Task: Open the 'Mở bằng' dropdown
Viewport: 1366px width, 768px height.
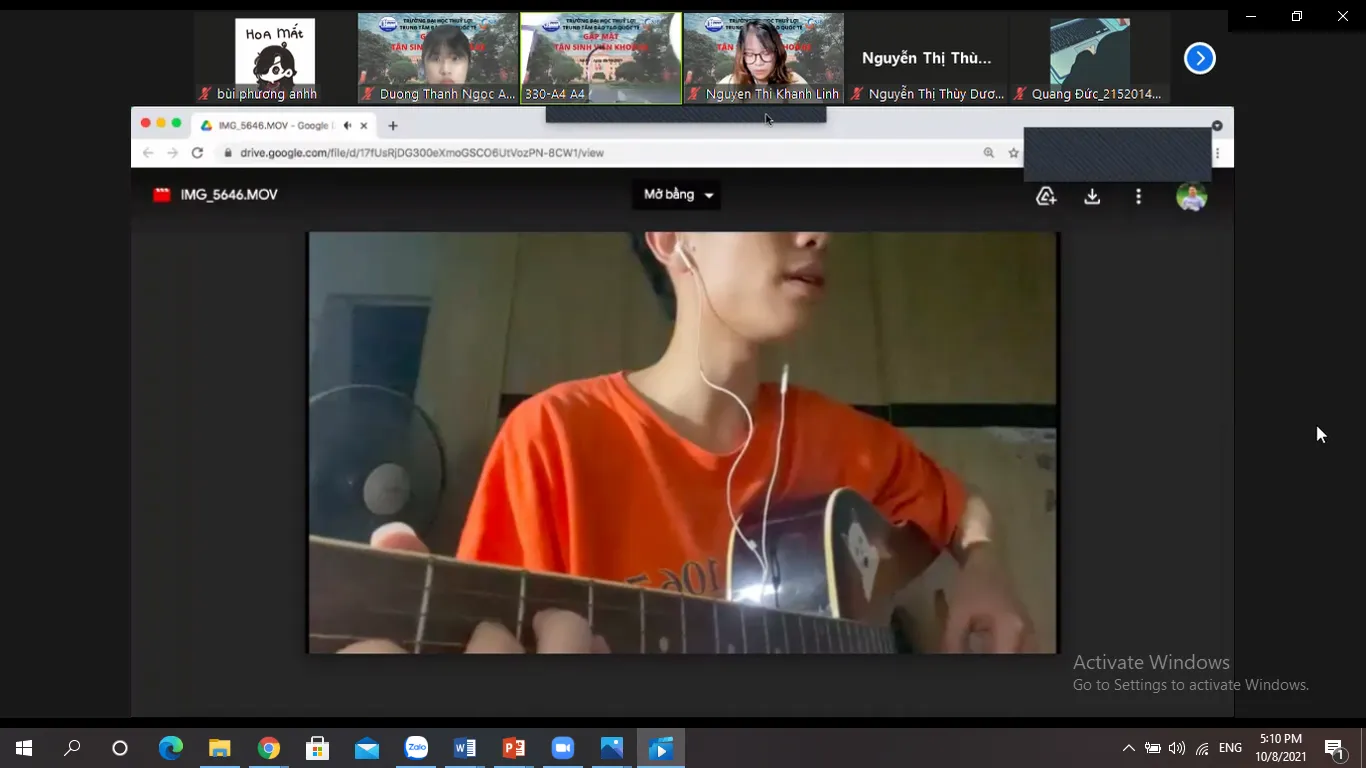Action: click(678, 195)
